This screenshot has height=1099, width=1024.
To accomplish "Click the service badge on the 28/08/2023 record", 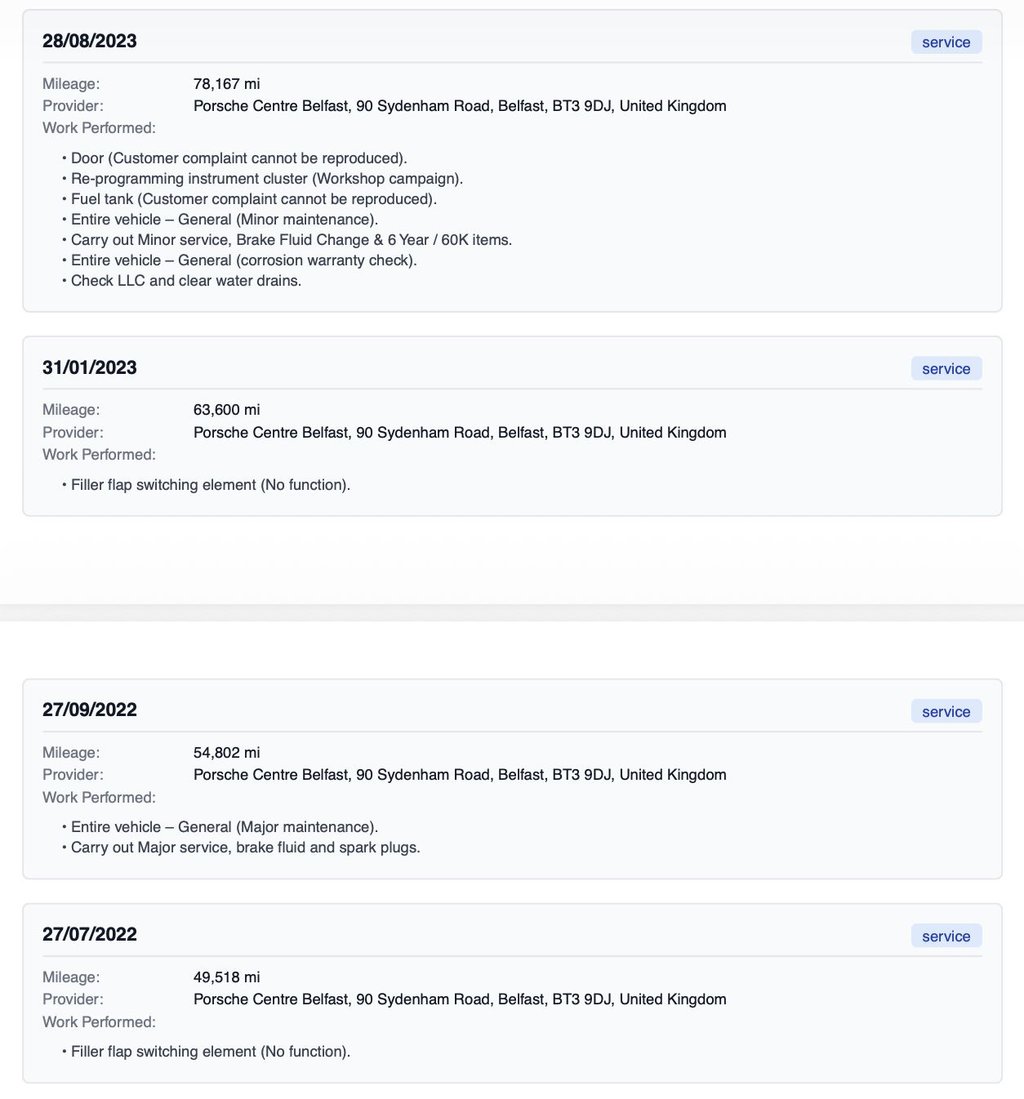I will (946, 42).
